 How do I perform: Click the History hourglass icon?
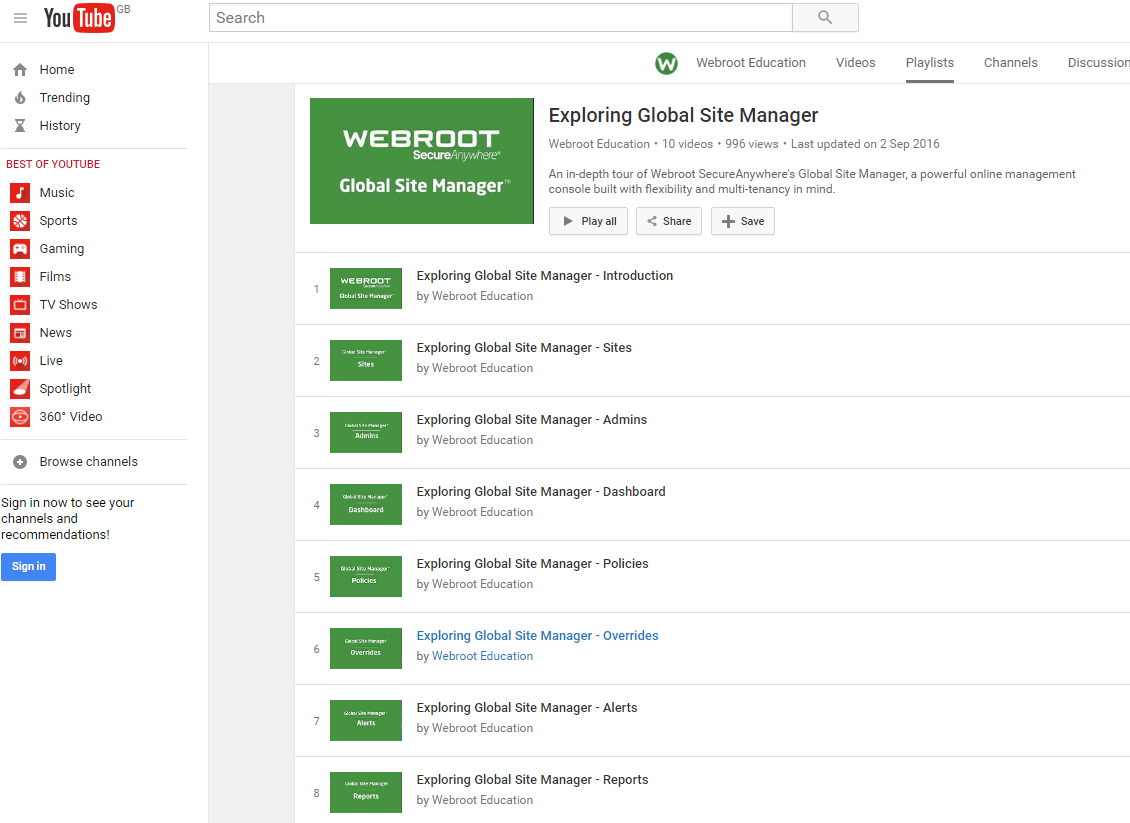[20, 125]
